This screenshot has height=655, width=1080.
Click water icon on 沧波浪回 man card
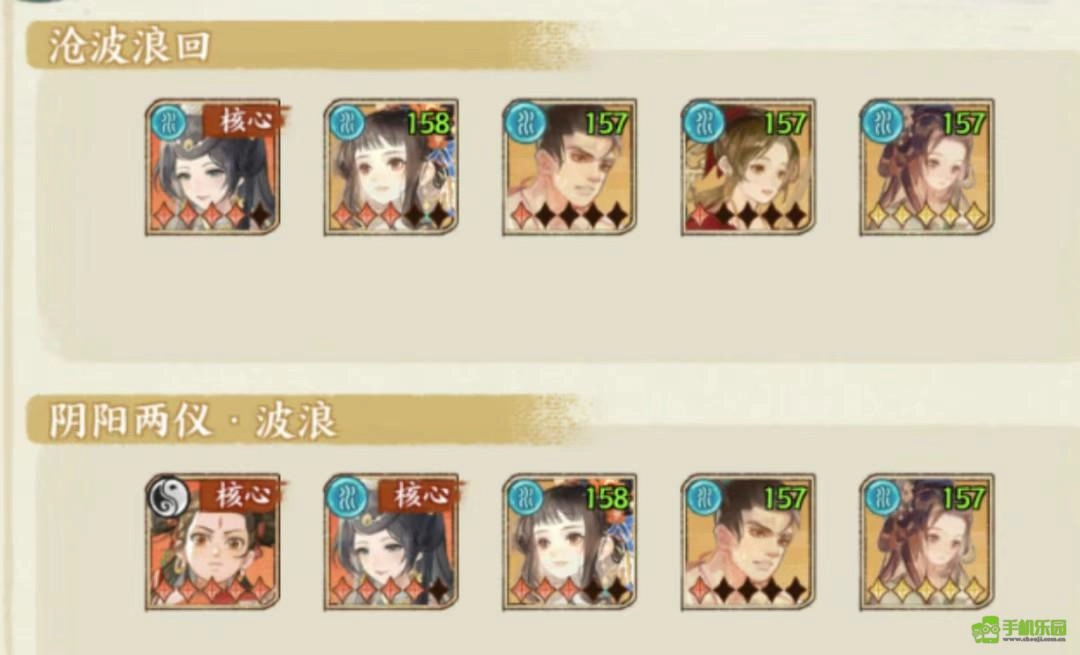coord(526,123)
